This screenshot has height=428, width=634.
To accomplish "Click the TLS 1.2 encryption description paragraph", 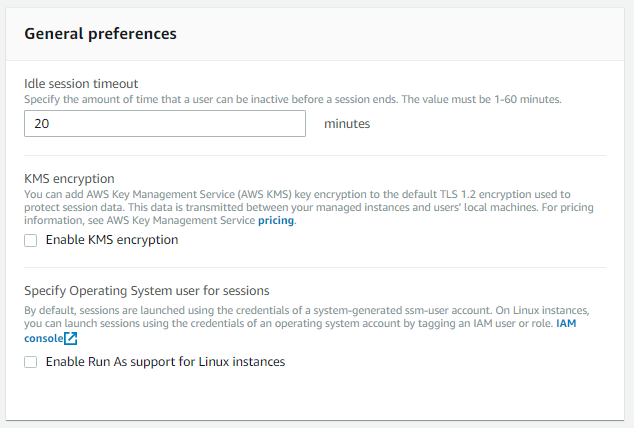I will (x=309, y=207).
